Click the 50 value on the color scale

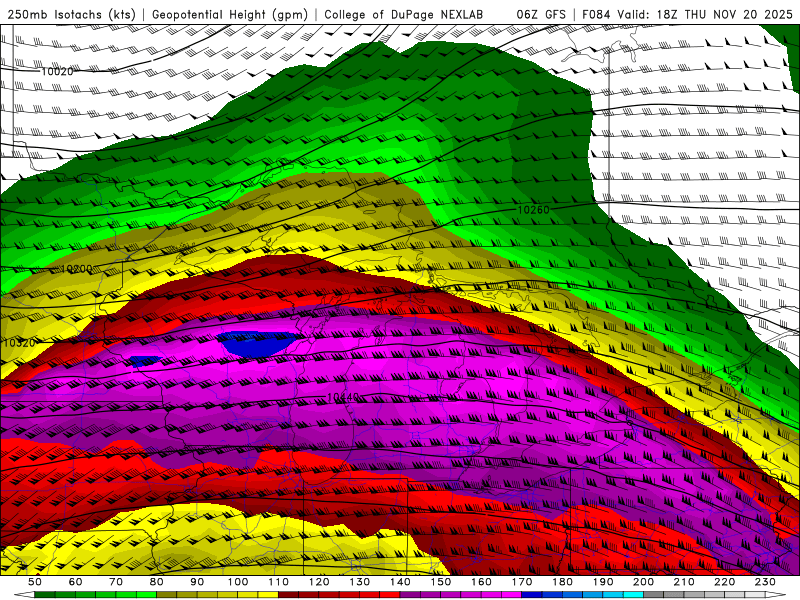pyautogui.click(x=35, y=582)
